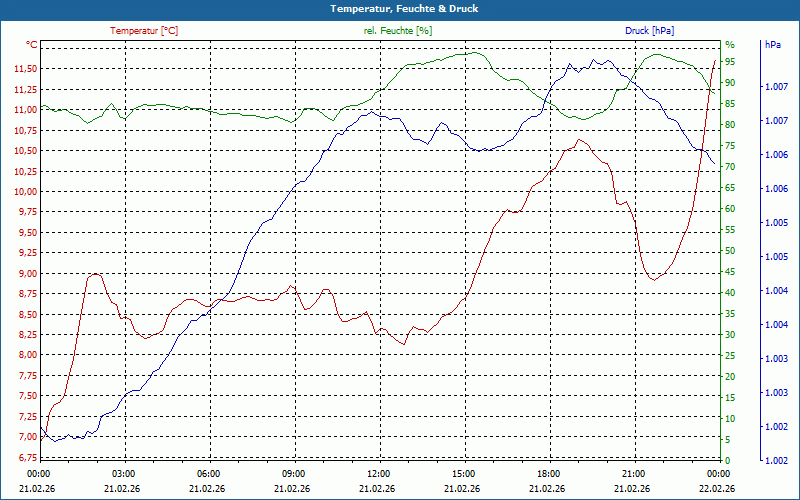
Task: Click the 15 humidity axis value
Action: coord(731,397)
